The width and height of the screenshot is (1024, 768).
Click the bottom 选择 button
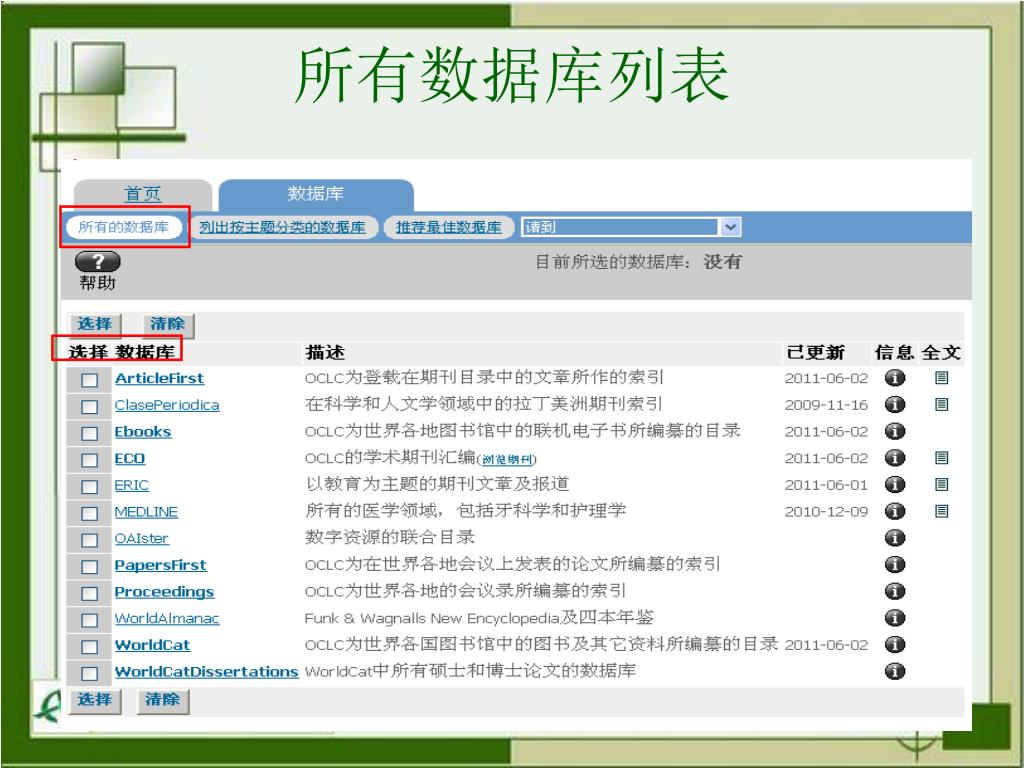point(95,700)
